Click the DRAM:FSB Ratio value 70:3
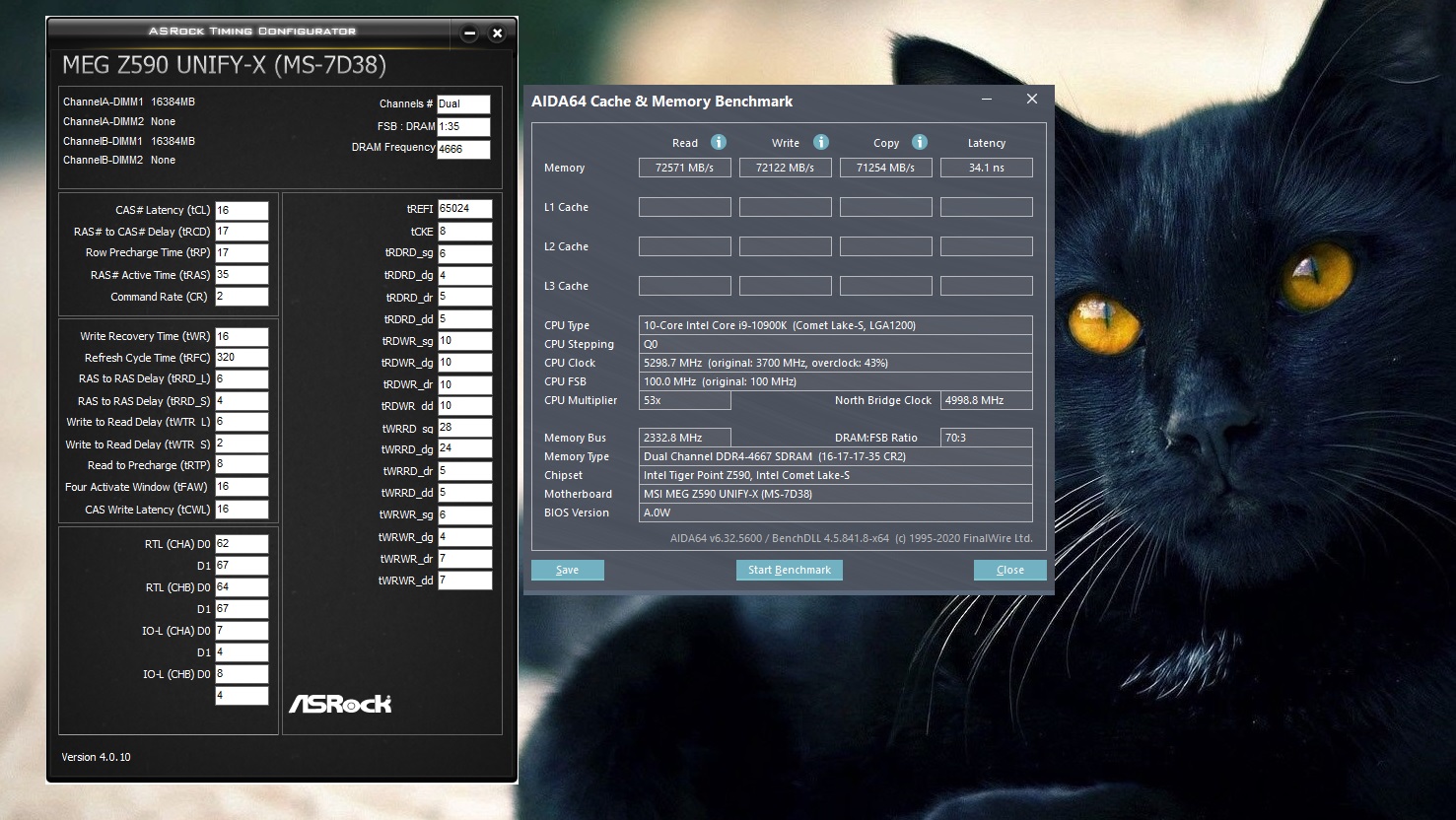Viewport: 1456px width, 820px height. click(987, 438)
